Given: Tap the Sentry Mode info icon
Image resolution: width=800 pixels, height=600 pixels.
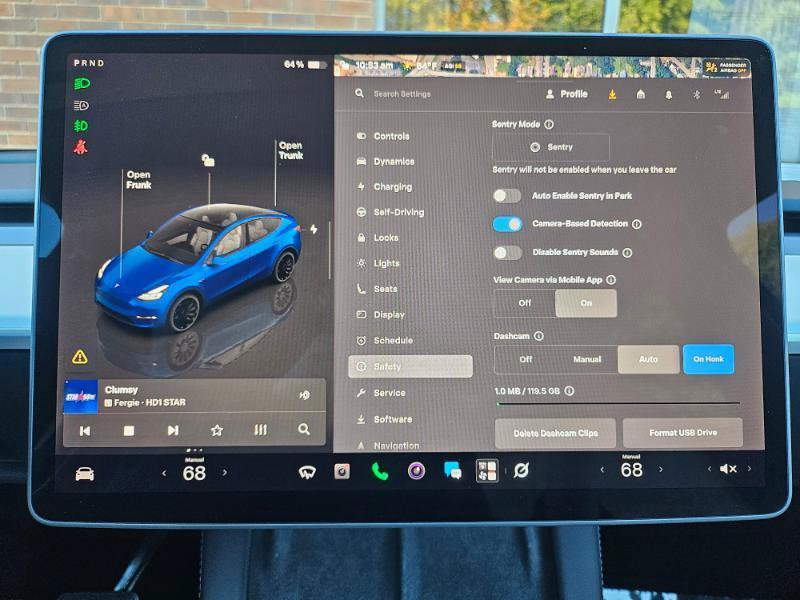Looking at the screenshot, I should click(x=549, y=124).
